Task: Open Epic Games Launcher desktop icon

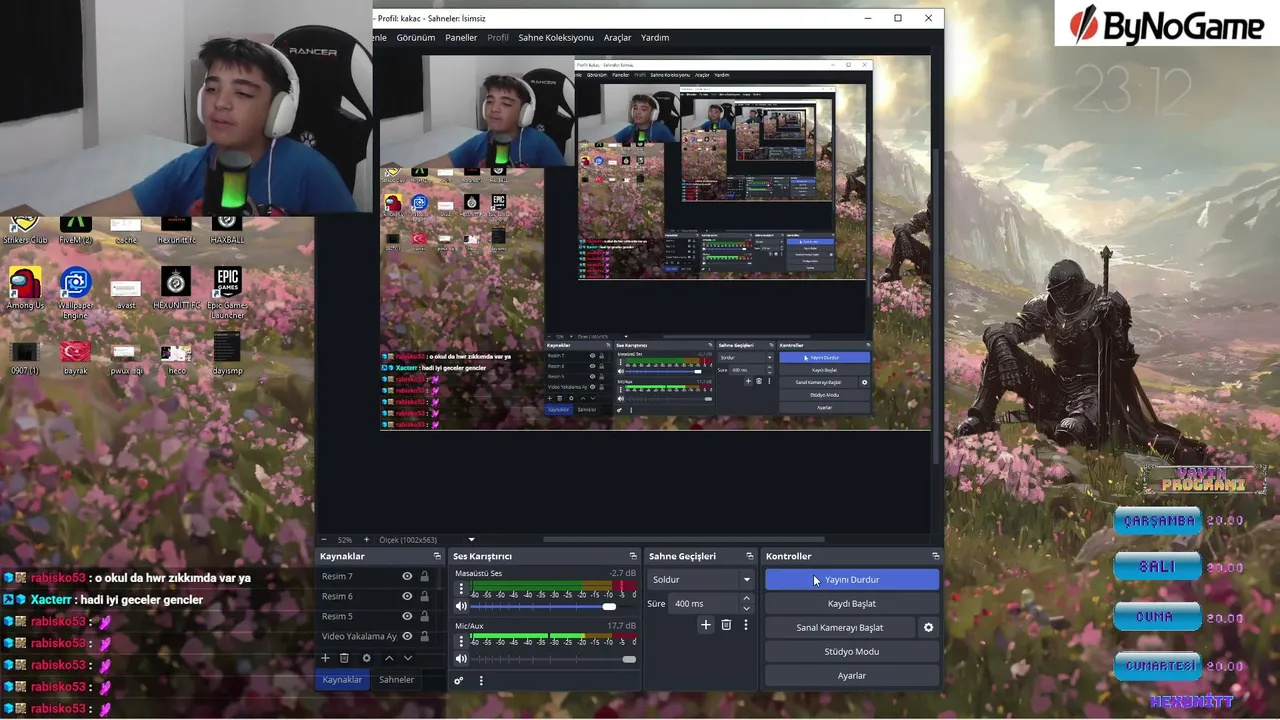Action: tap(227, 293)
